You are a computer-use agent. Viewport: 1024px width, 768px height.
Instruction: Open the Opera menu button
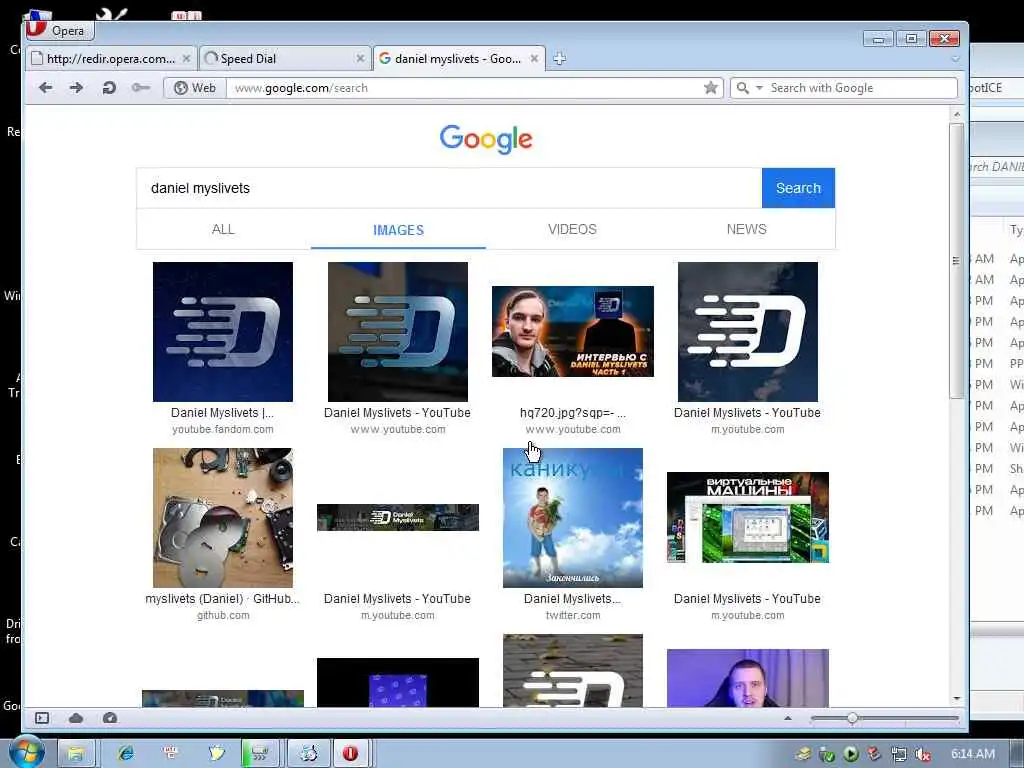pos(60,31)
